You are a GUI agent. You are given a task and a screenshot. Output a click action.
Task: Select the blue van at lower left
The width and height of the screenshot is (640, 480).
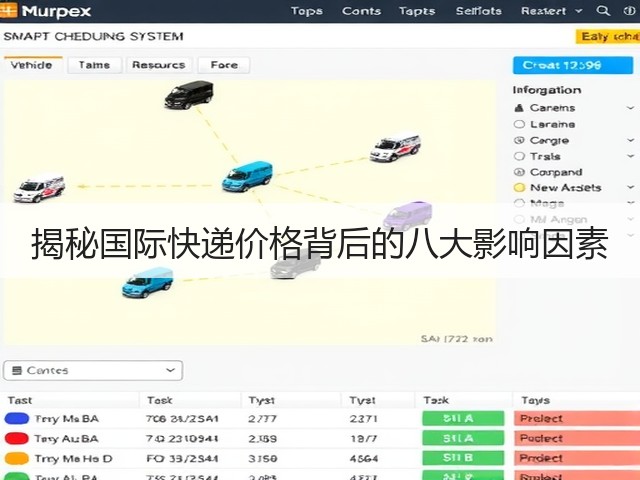(148, 282)
